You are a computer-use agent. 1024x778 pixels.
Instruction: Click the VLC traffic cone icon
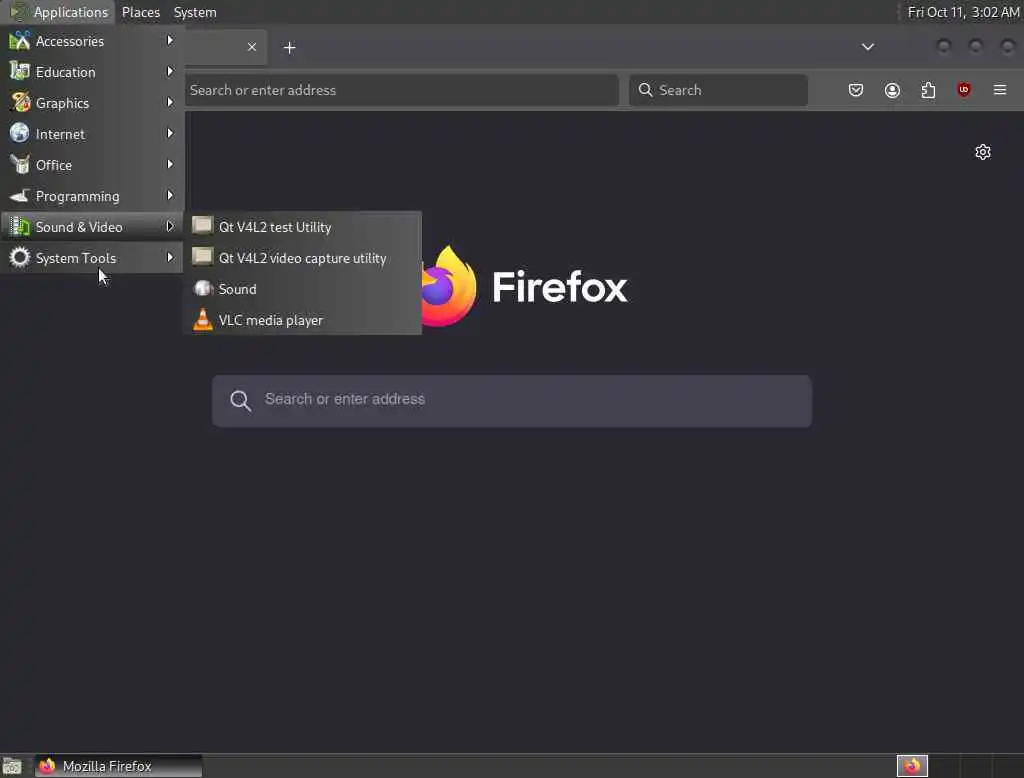point(203,319)
